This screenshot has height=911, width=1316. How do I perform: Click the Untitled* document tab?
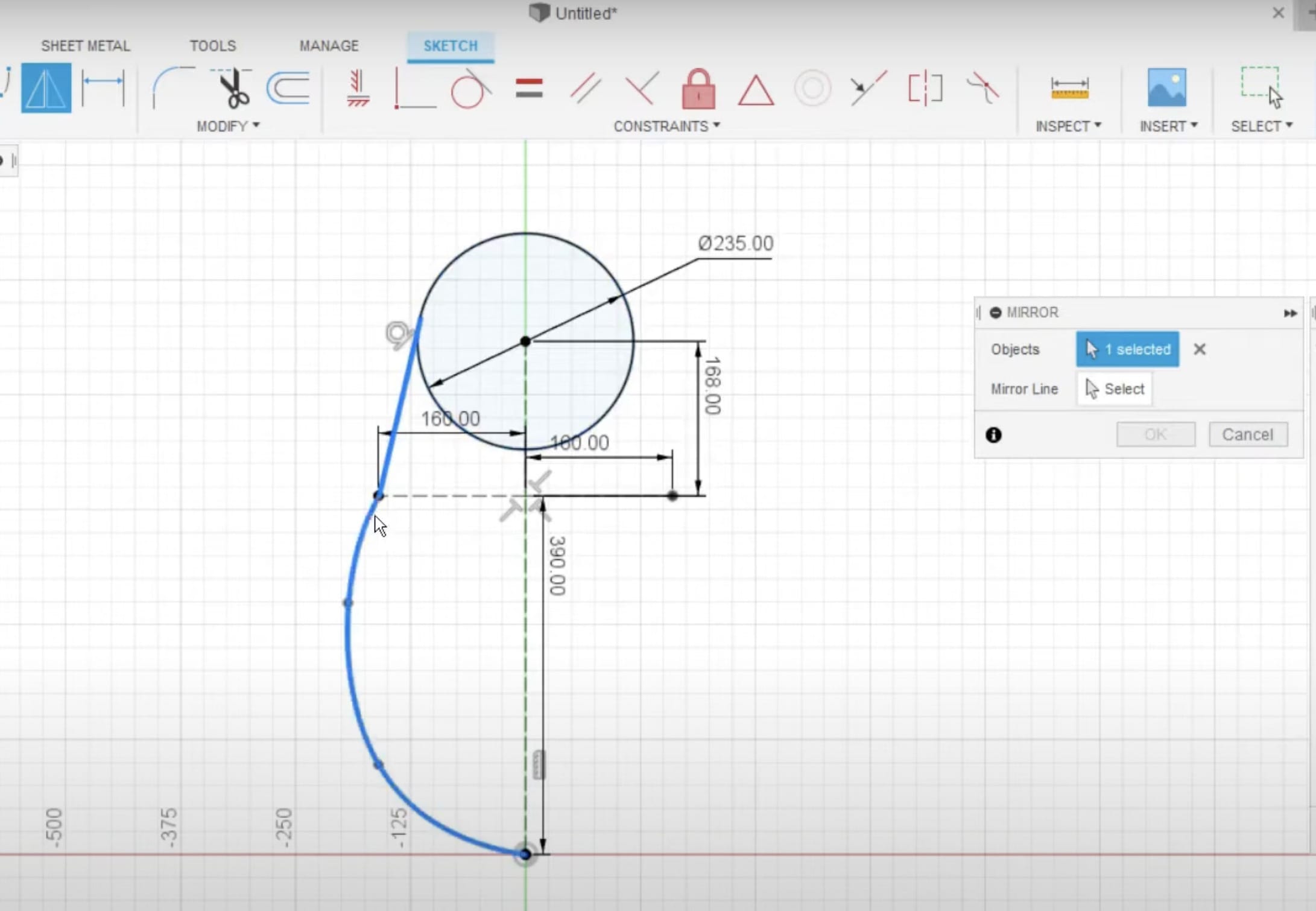(x=574, y=13)
